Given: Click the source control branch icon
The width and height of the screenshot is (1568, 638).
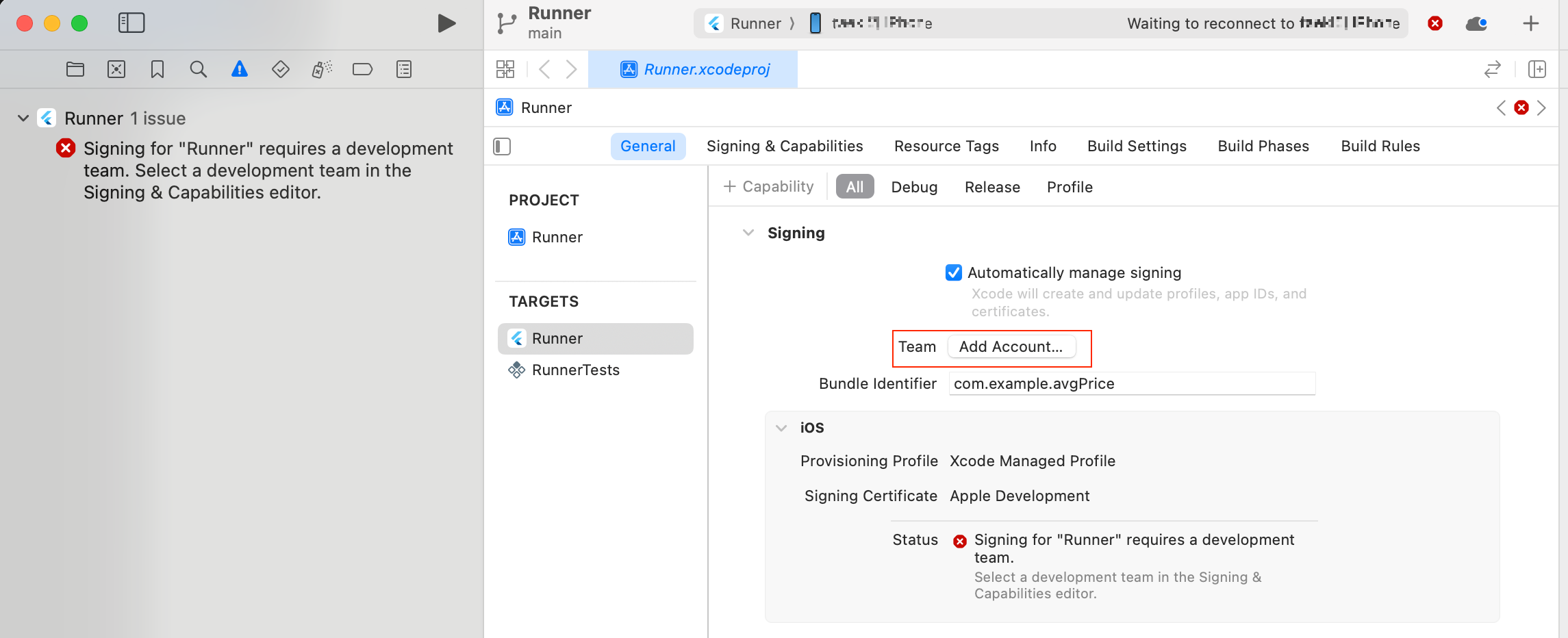Looking at the screenshot, I should tap(507, 23).
